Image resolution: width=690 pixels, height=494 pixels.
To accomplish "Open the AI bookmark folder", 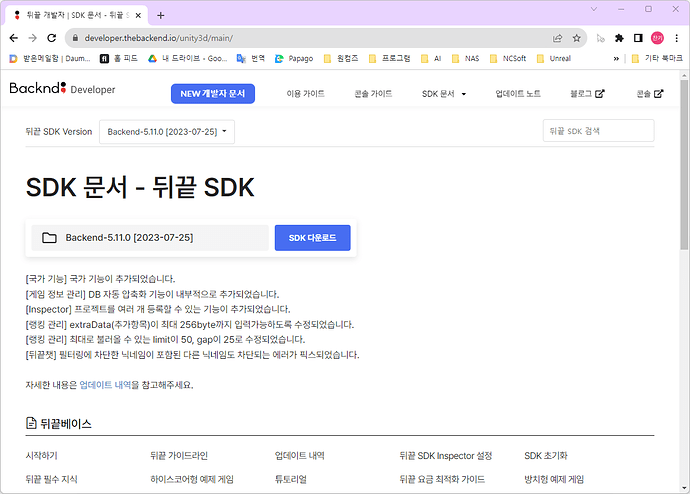I will coord(431,59).
